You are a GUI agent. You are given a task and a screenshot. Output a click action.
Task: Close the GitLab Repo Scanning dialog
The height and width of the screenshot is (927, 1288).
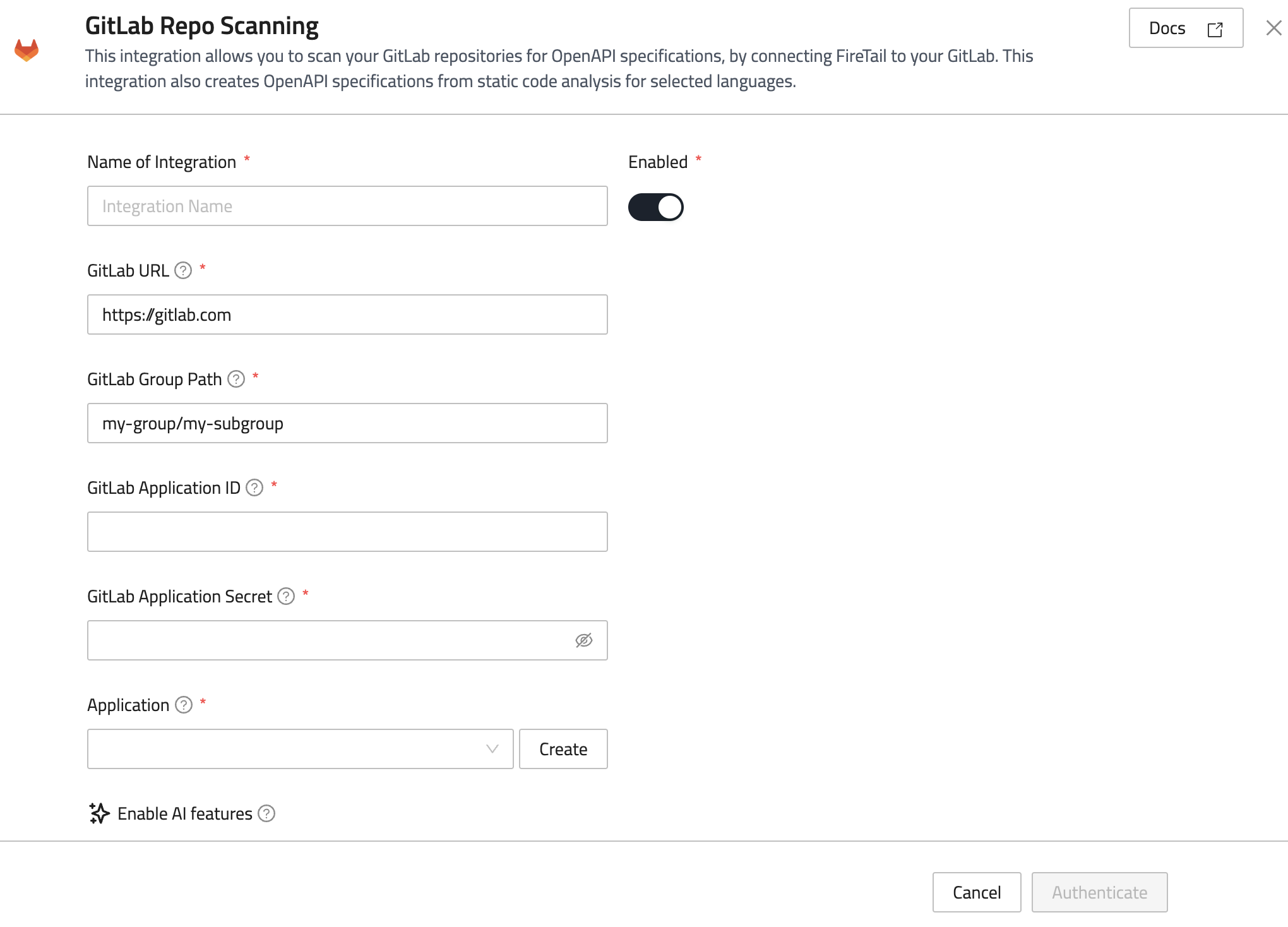[1273, 28]
